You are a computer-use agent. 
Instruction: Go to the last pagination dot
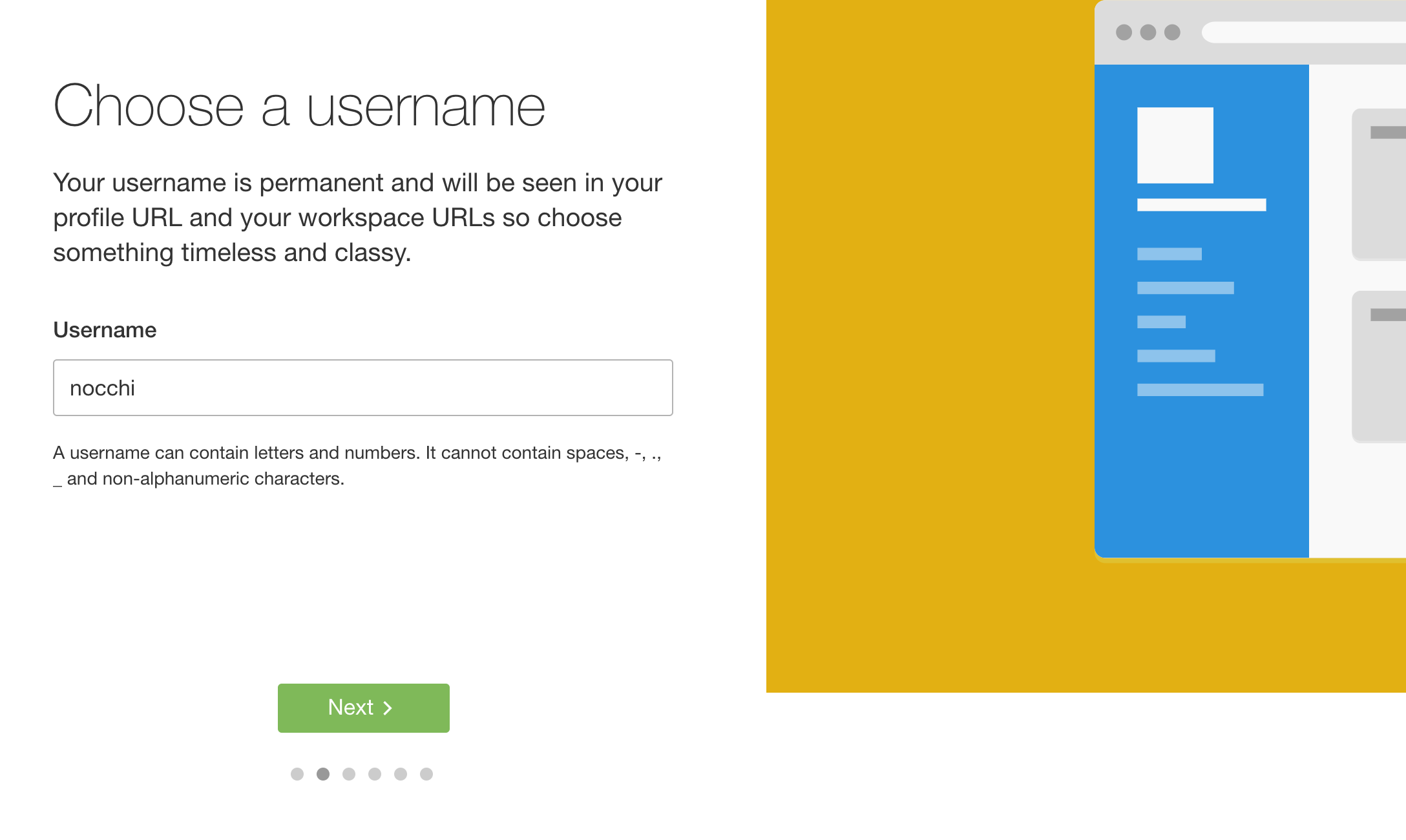426,774
